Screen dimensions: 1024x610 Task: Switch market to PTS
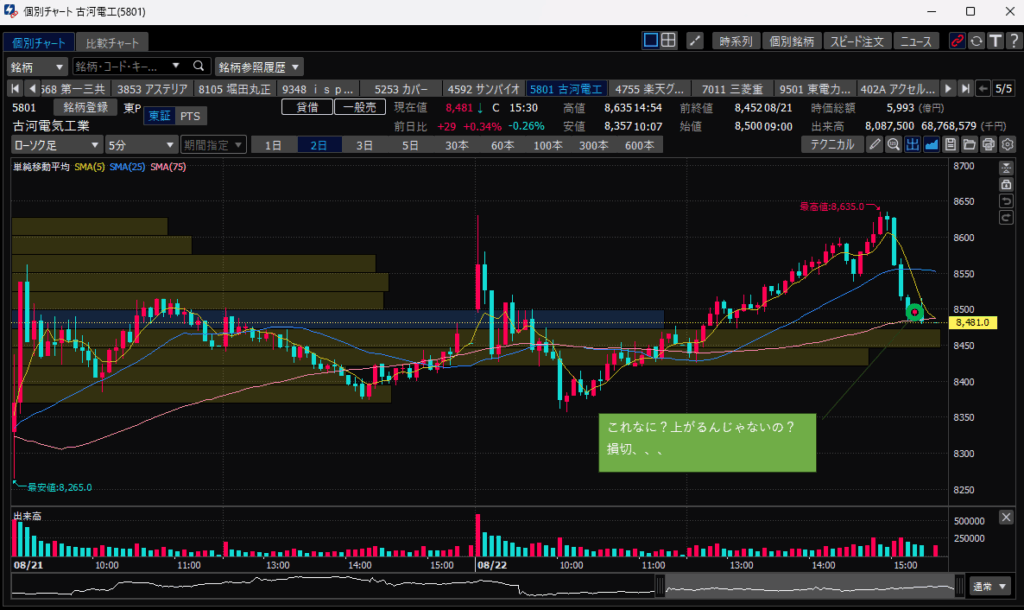coord(190,117)
